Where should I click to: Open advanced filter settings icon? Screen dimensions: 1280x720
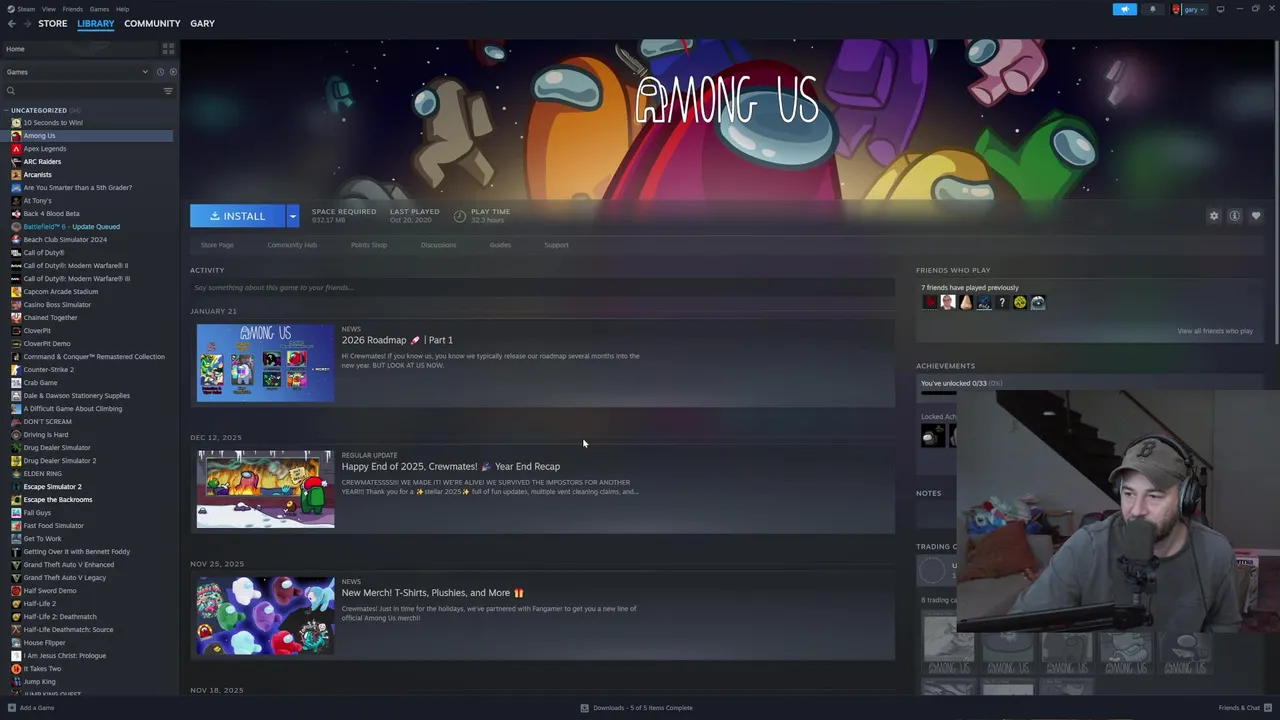[168, 91]
